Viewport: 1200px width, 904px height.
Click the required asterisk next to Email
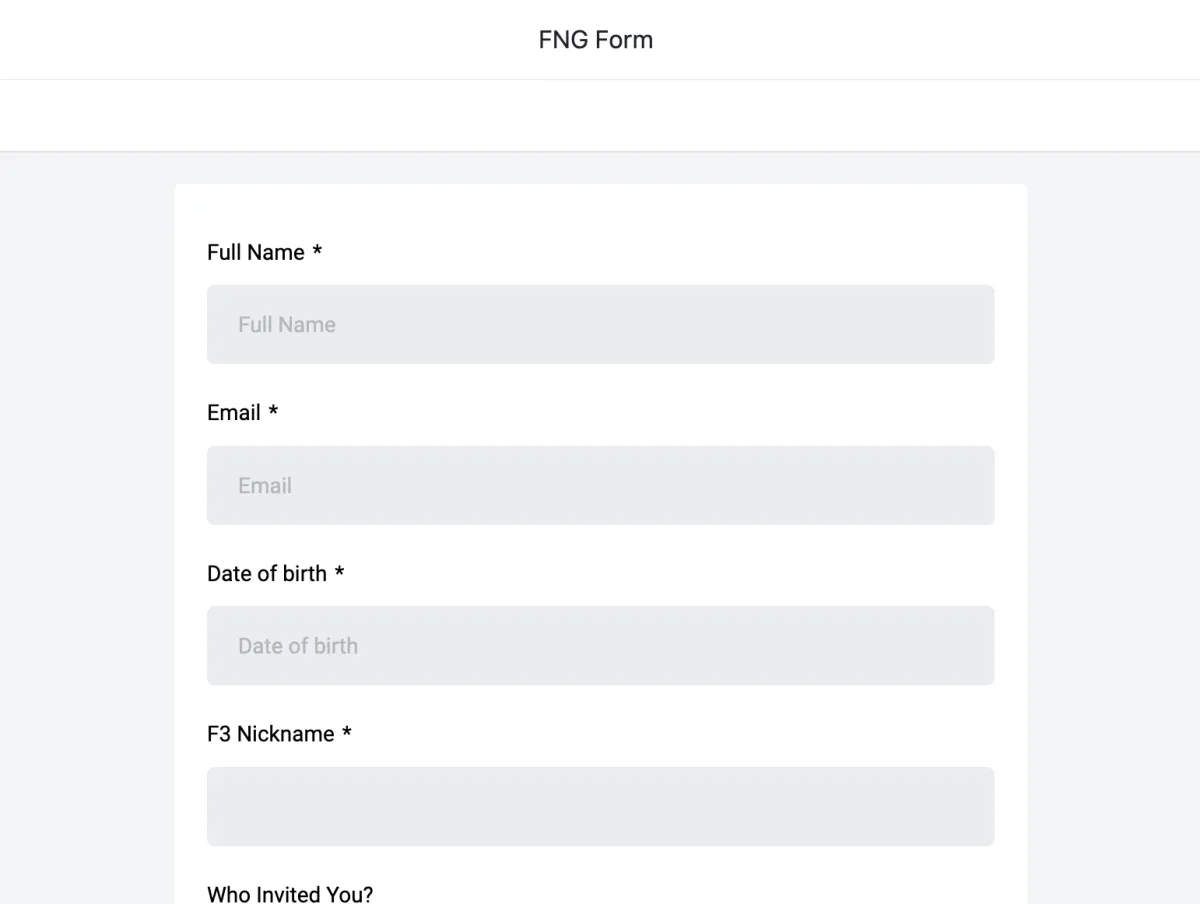pyautogui.click(x=273, y=414)
